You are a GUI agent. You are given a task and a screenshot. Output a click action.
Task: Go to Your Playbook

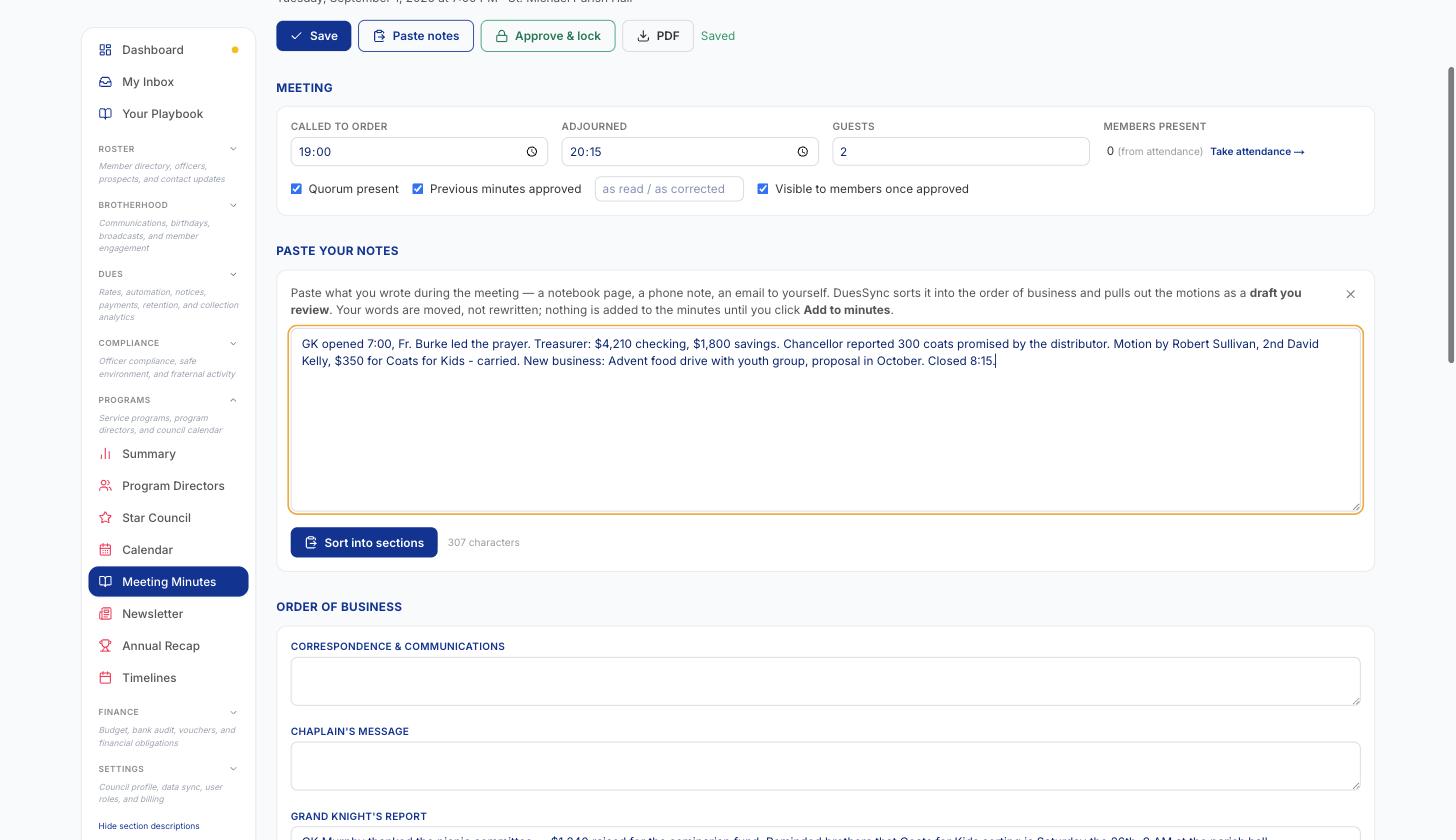[x=168, y=114]
